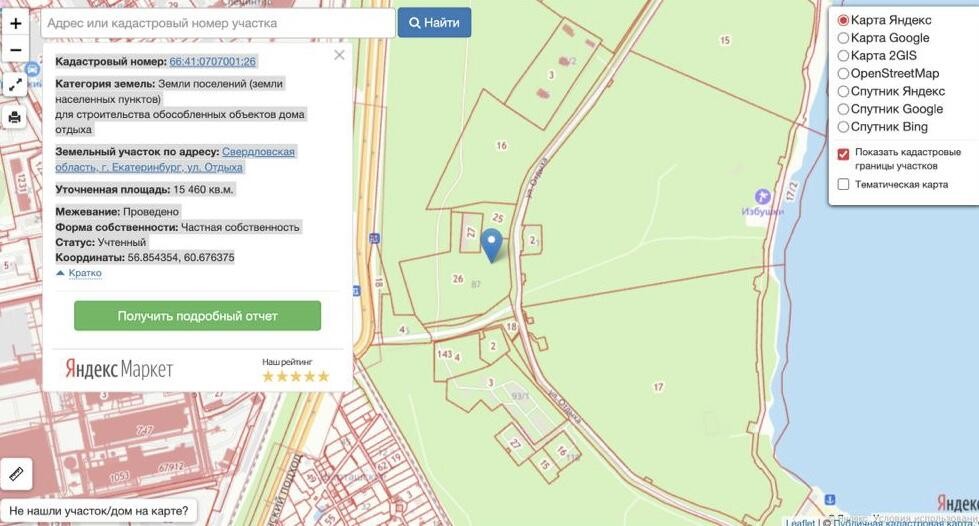
Task: Click parcel number 17 near the lake
Action: [658, 387]
